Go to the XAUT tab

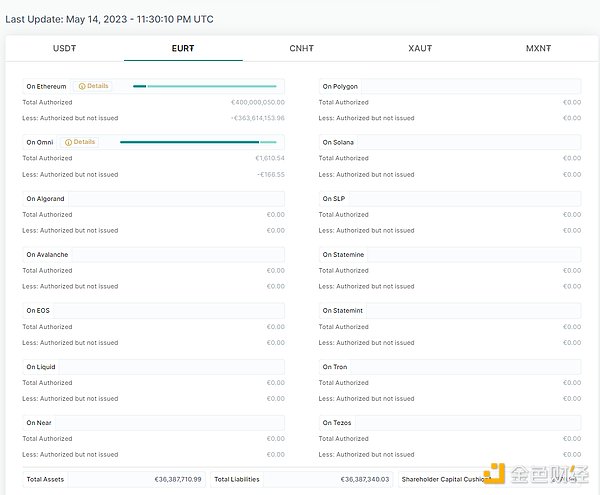(420, 48)
